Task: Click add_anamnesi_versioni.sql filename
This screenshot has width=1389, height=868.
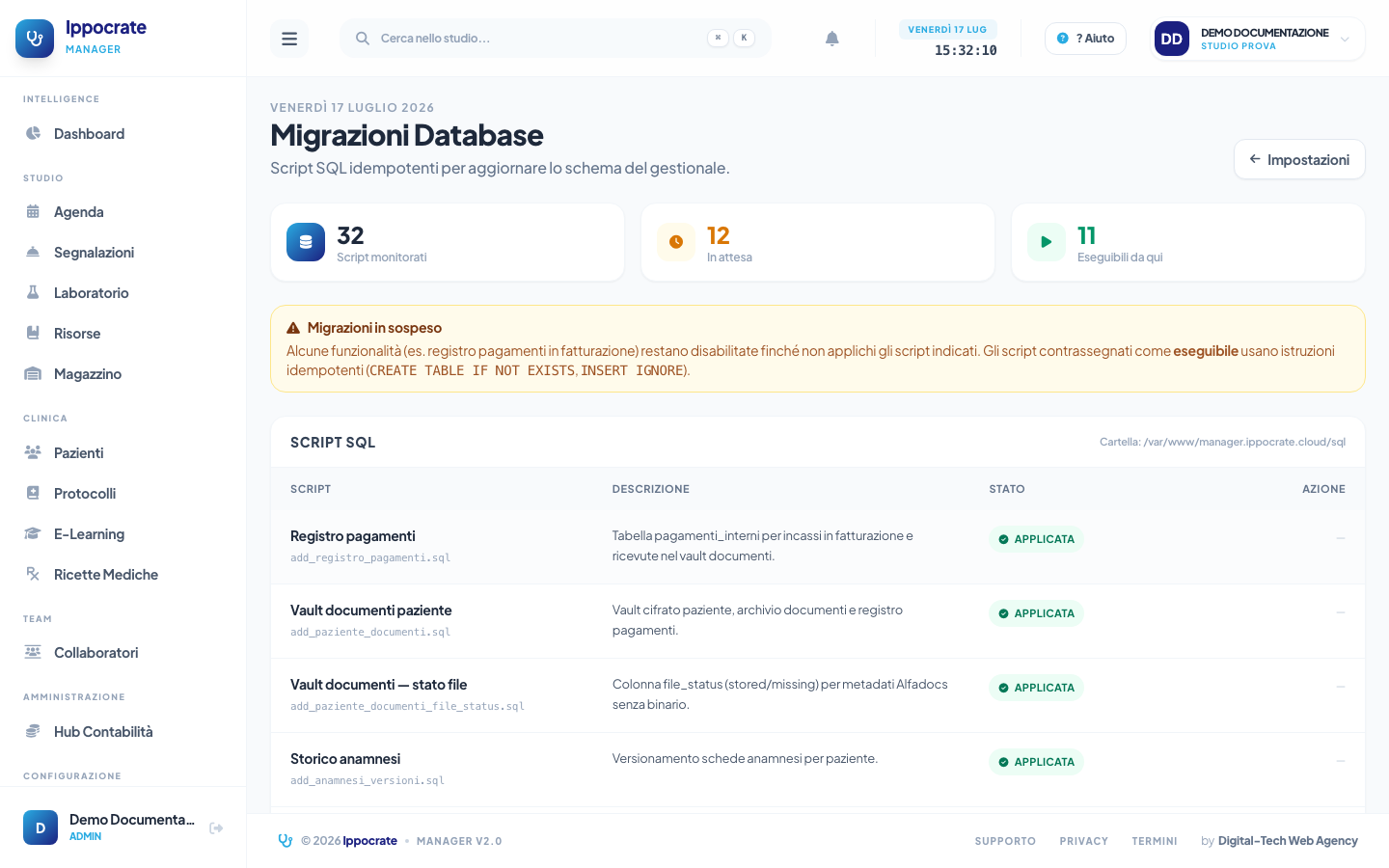Action: (x=368, y=780)
